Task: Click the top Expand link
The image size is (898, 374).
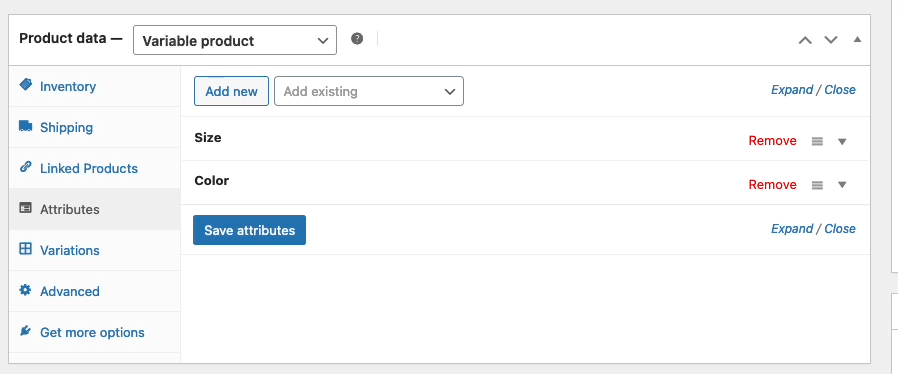Action: click(792, 90)
